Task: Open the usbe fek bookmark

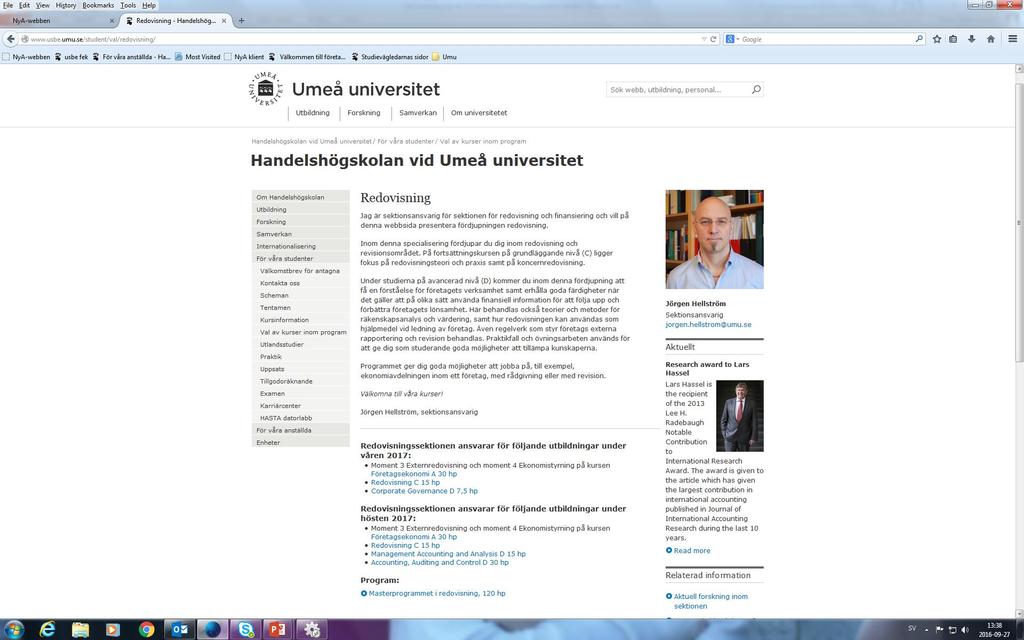Action: [71, 57]
